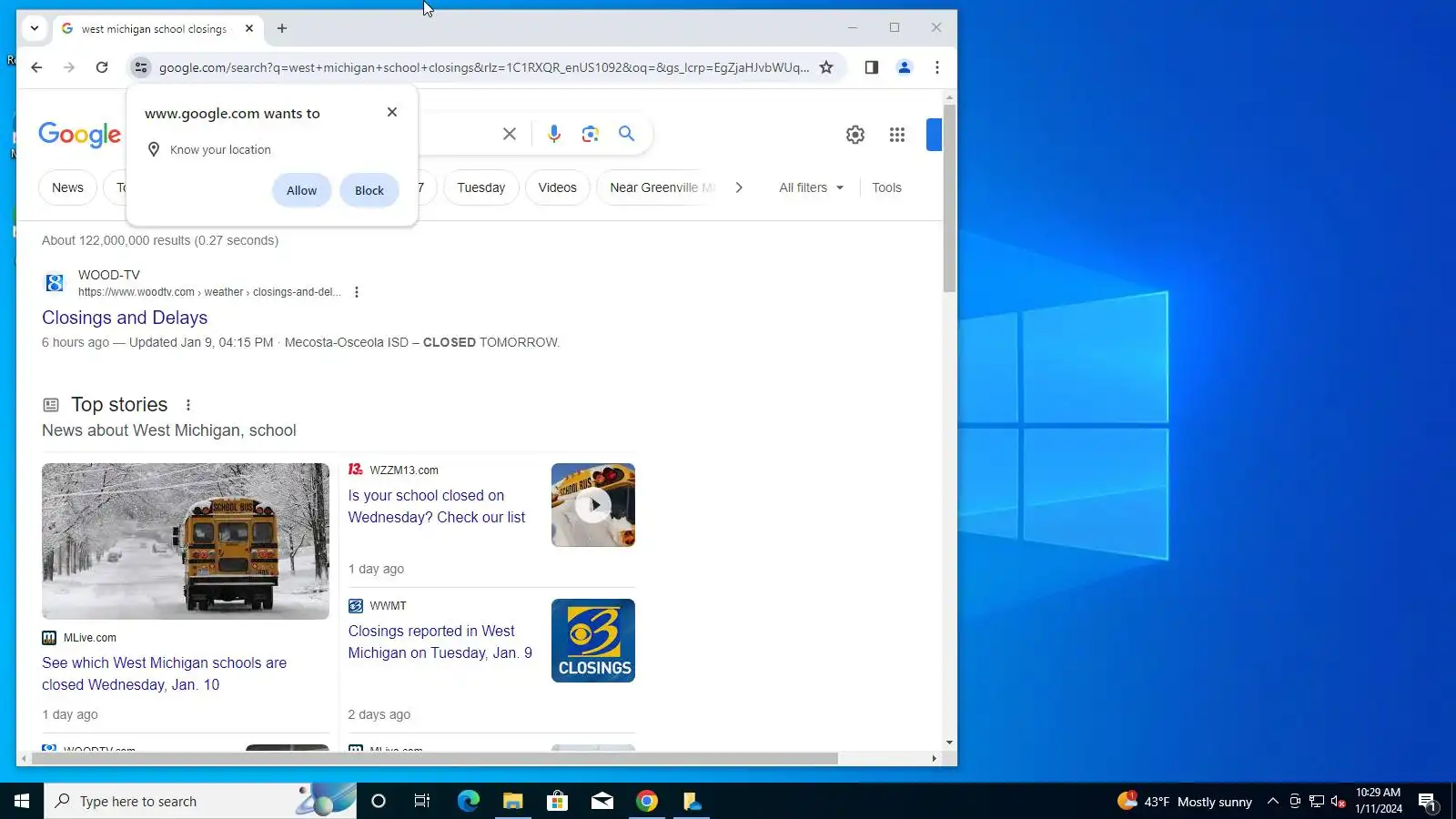Close the location permission popup
The image size is (1456, 819).
click(x=392, y=112)
